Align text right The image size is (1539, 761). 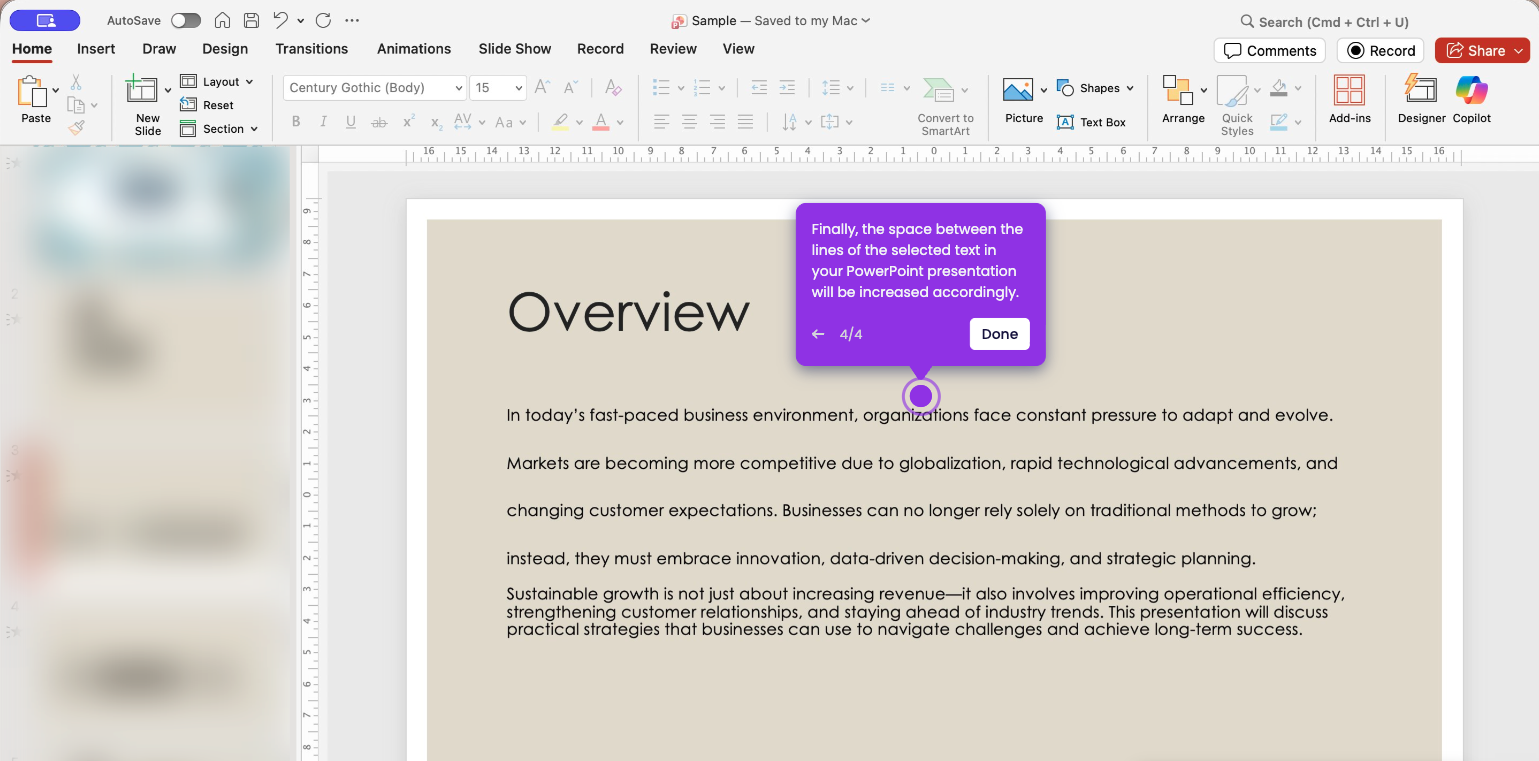(x=717, y=122)
